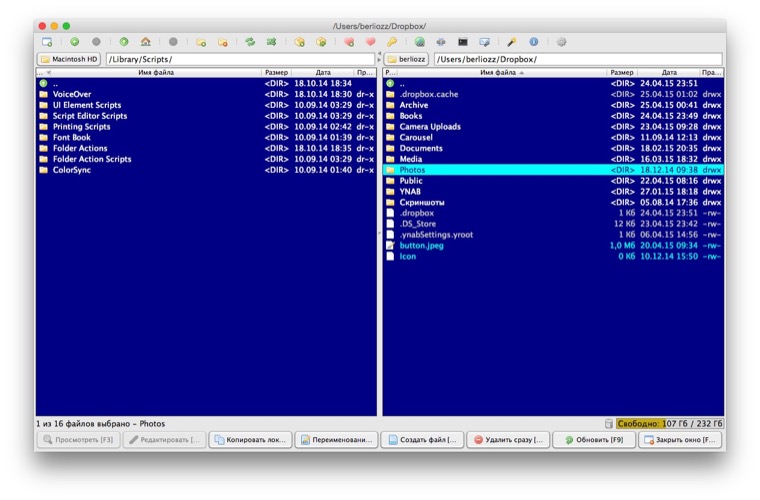Click the grey go-forward toolbar icon
This screenshot has width=760, height=500.
[96, 42]
